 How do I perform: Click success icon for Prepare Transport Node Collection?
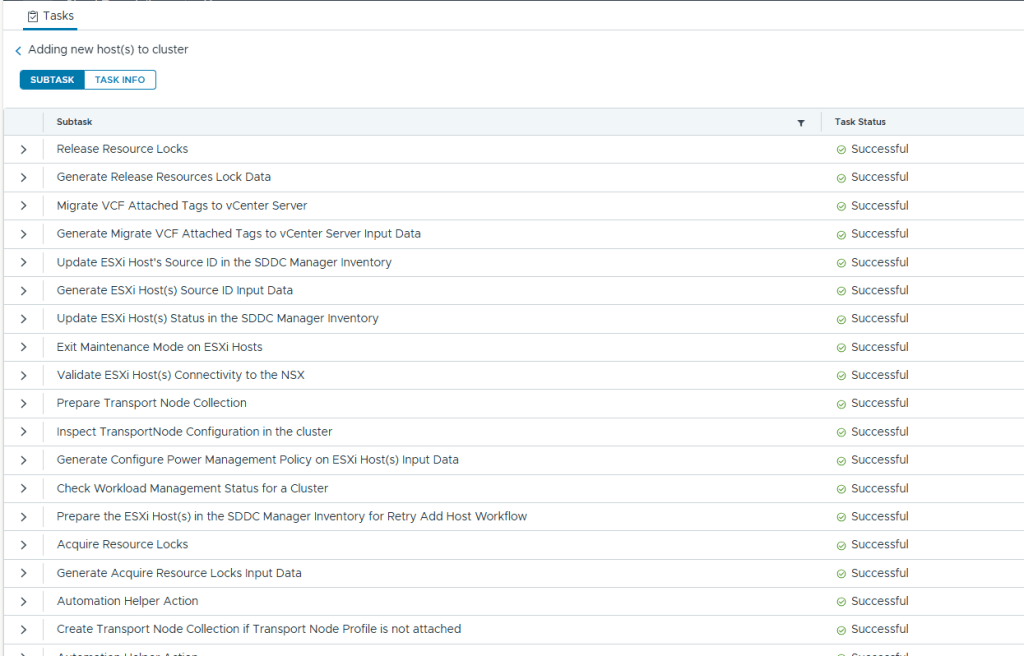pyautogui.click(x=841, y=404)
